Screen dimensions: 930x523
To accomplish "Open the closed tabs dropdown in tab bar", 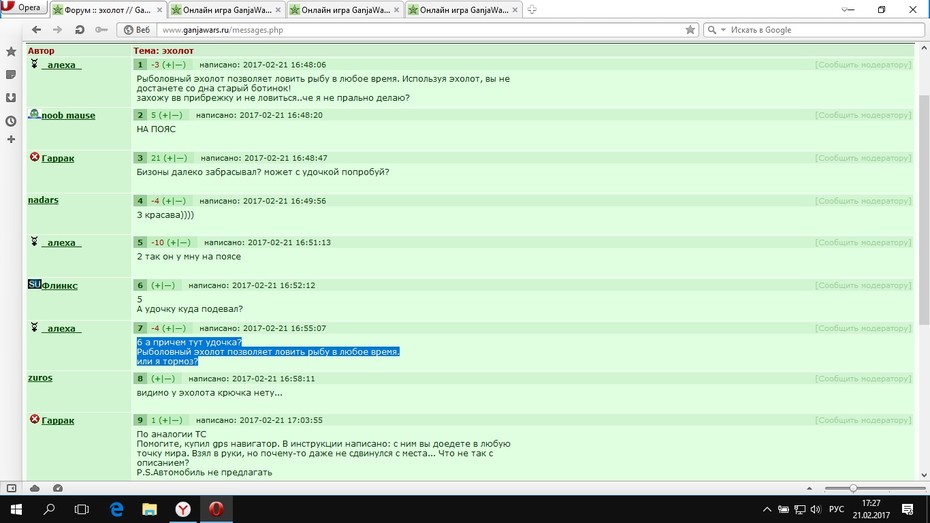I will point(848,9).
